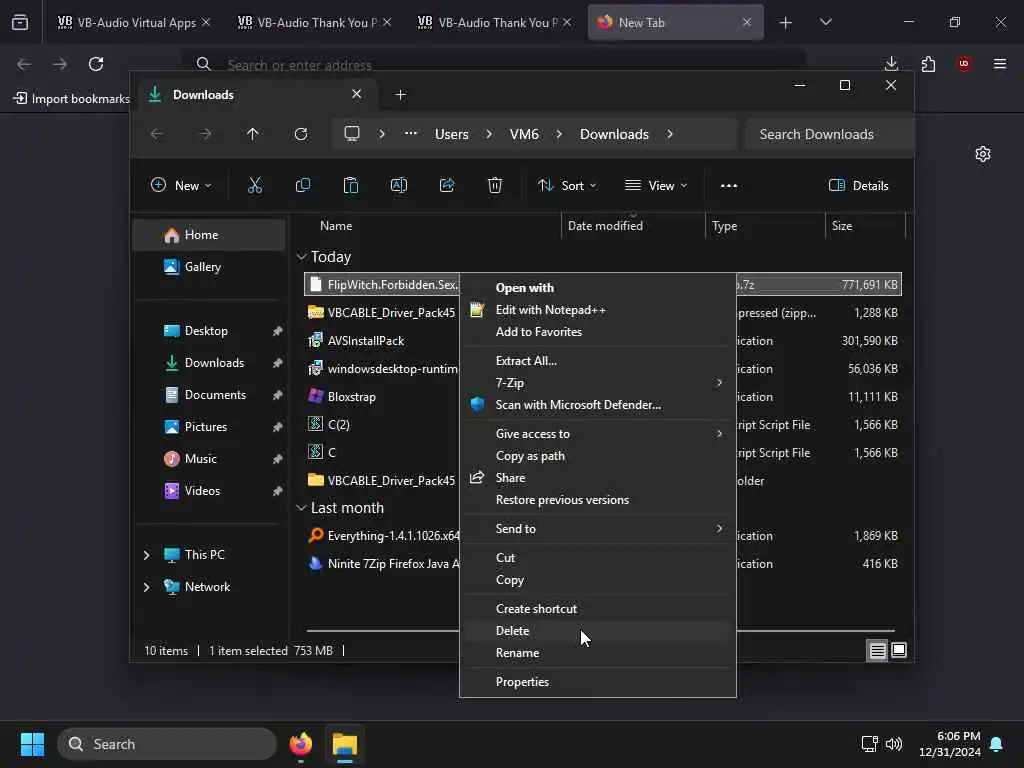Click Import bookmarks in Firefox

pos(72,99)
